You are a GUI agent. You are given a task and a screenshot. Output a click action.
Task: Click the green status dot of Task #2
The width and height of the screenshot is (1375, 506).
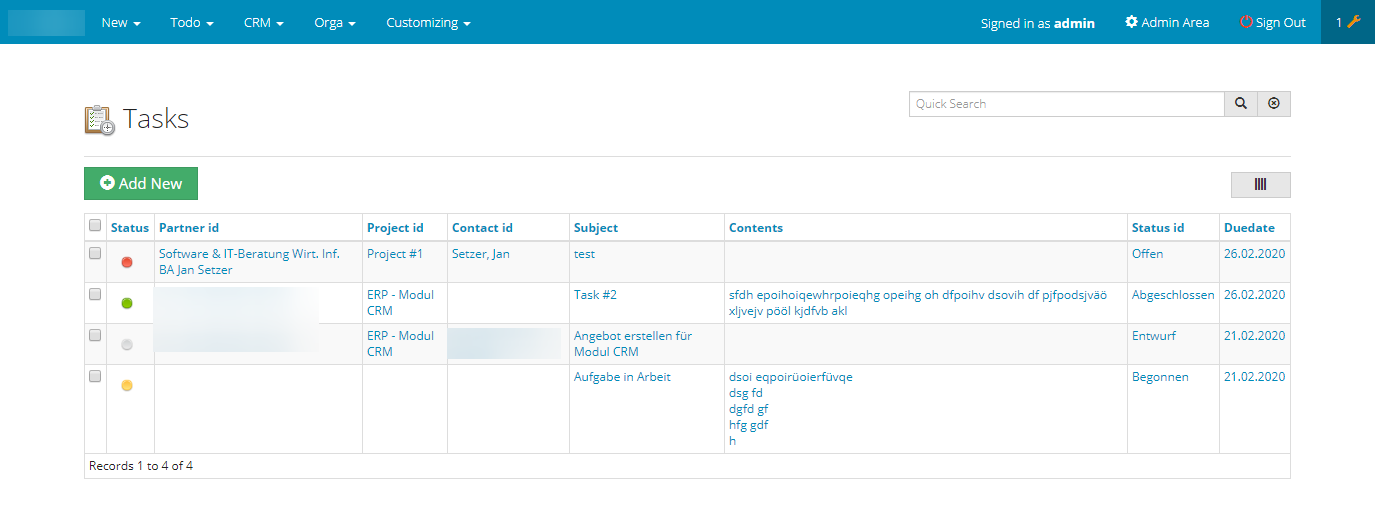[127, 303]
